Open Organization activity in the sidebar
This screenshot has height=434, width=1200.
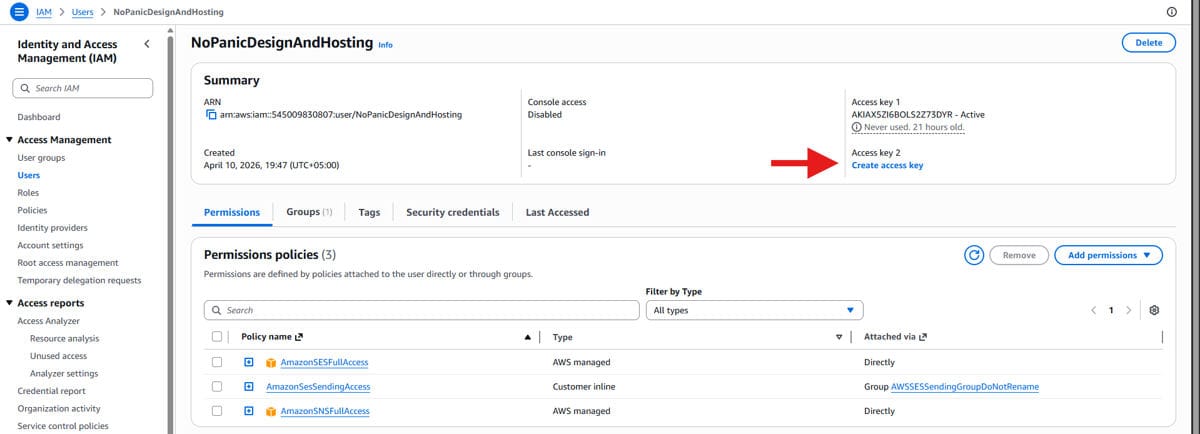click(59, 408)
